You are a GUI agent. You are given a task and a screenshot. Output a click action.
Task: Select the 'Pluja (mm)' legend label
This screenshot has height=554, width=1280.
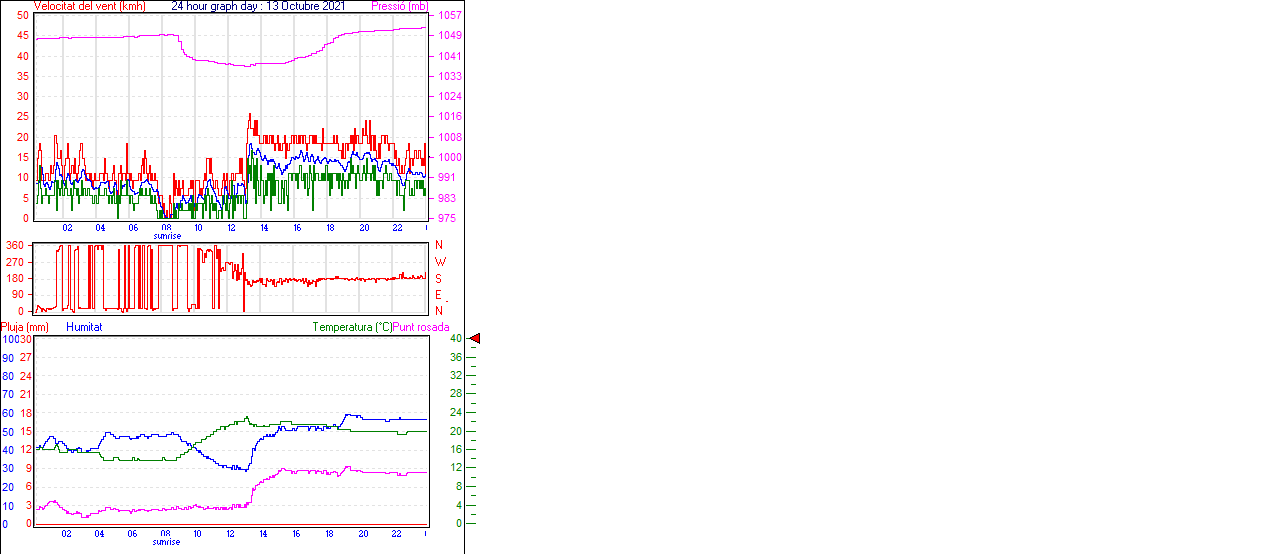pyautogui.click(x=25, y=327)
